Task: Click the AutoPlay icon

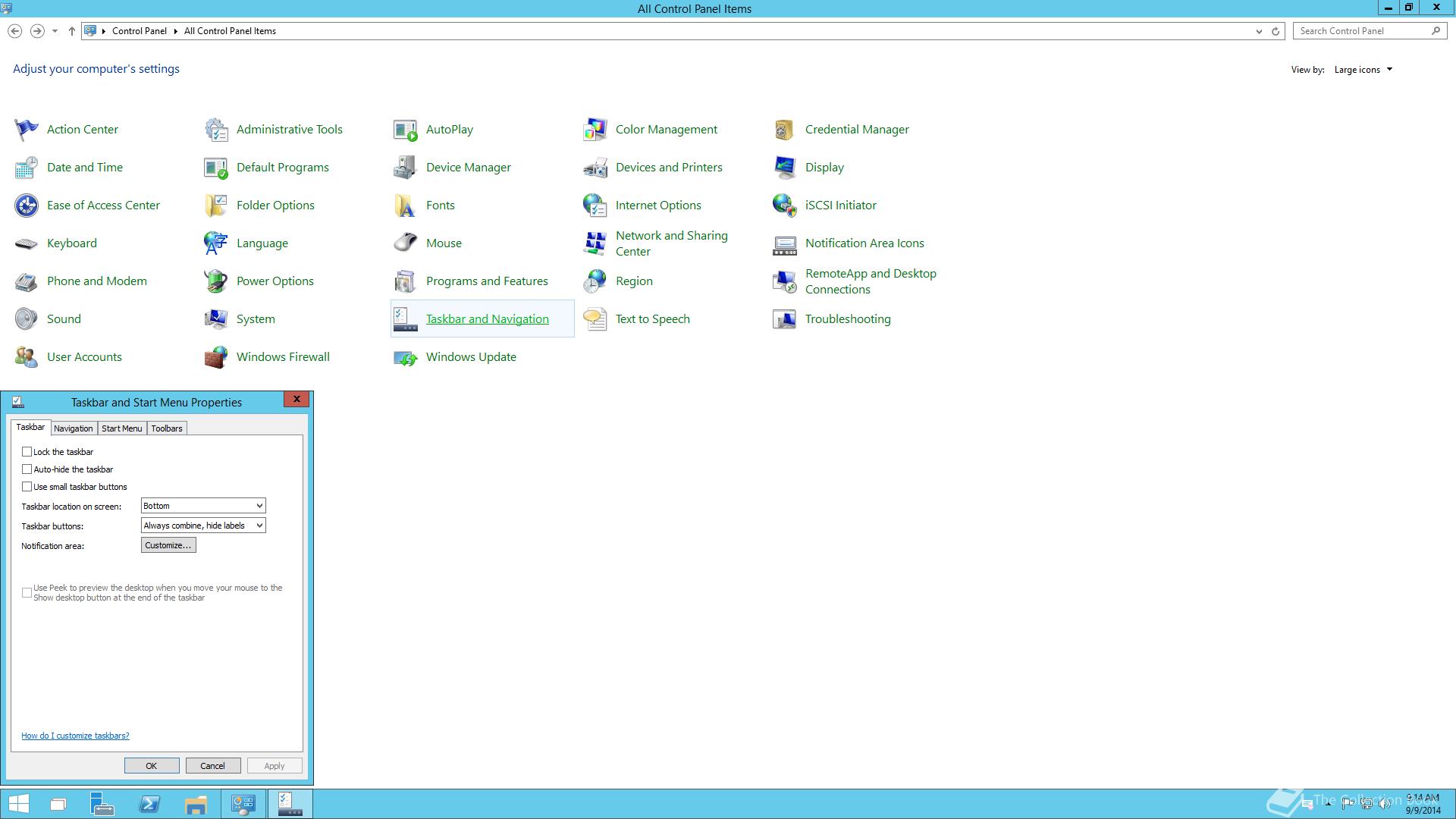Action: [406, 130]
